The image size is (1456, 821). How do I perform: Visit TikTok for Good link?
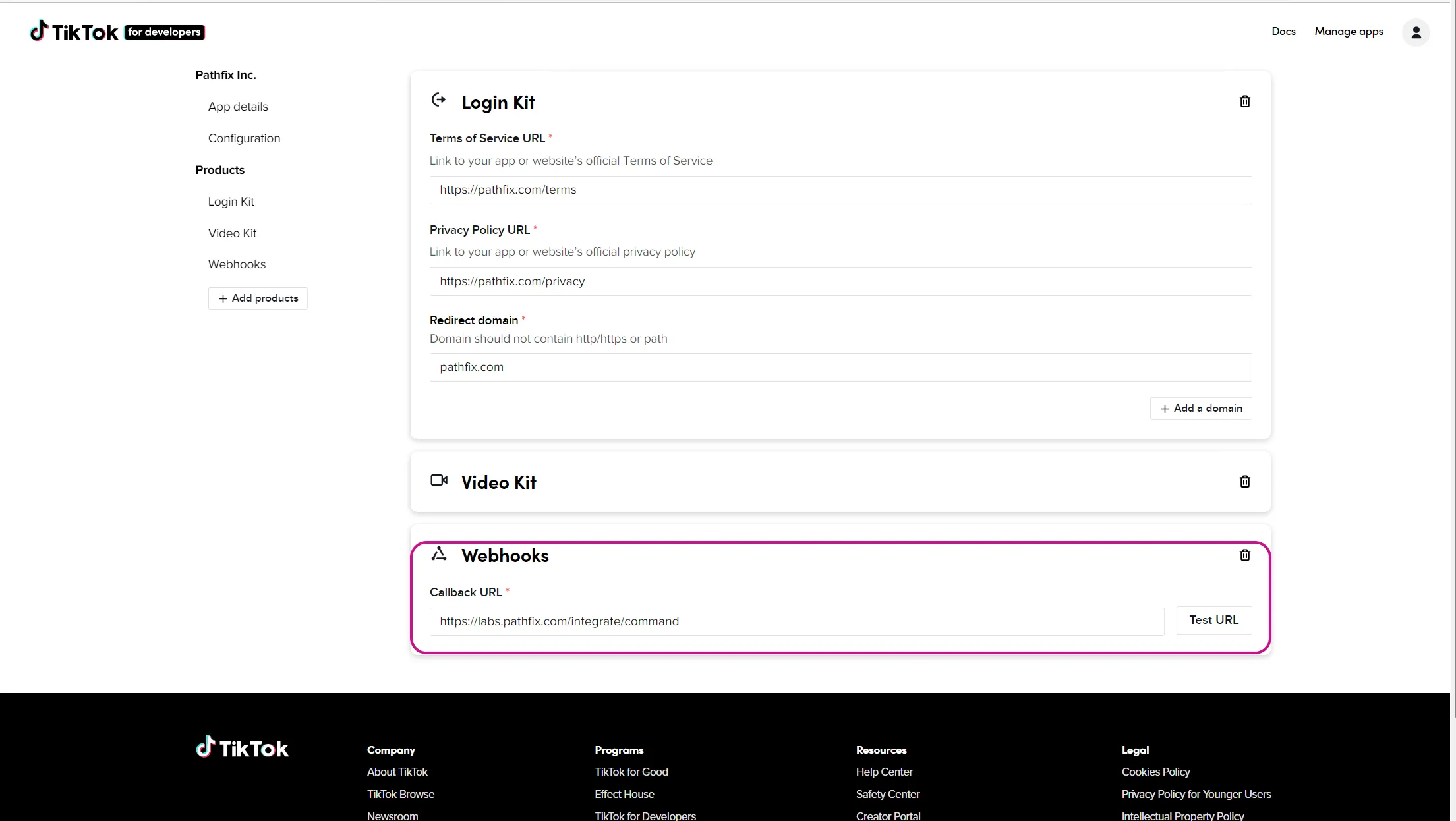click(631, 772)
